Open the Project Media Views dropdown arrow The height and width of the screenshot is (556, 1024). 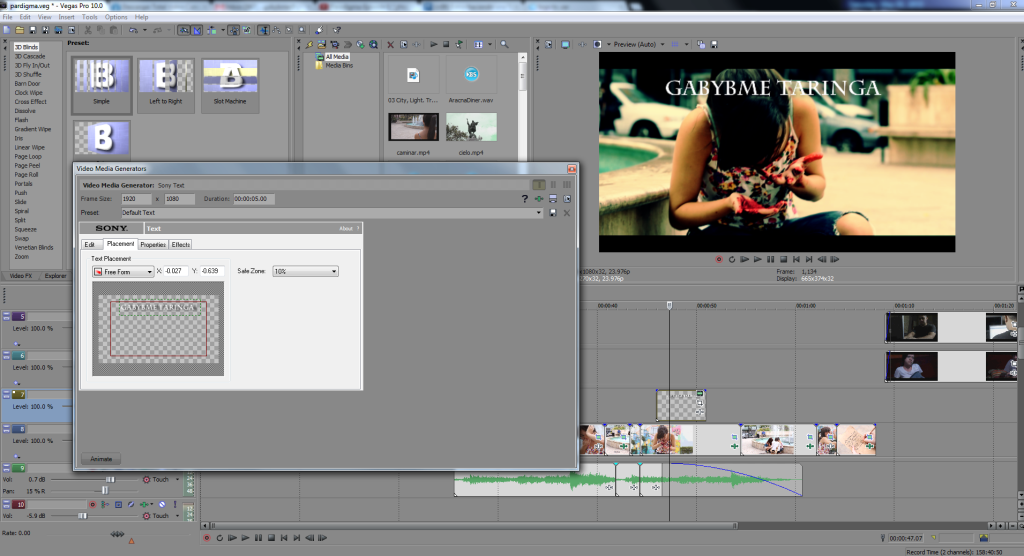pos(490,44)
